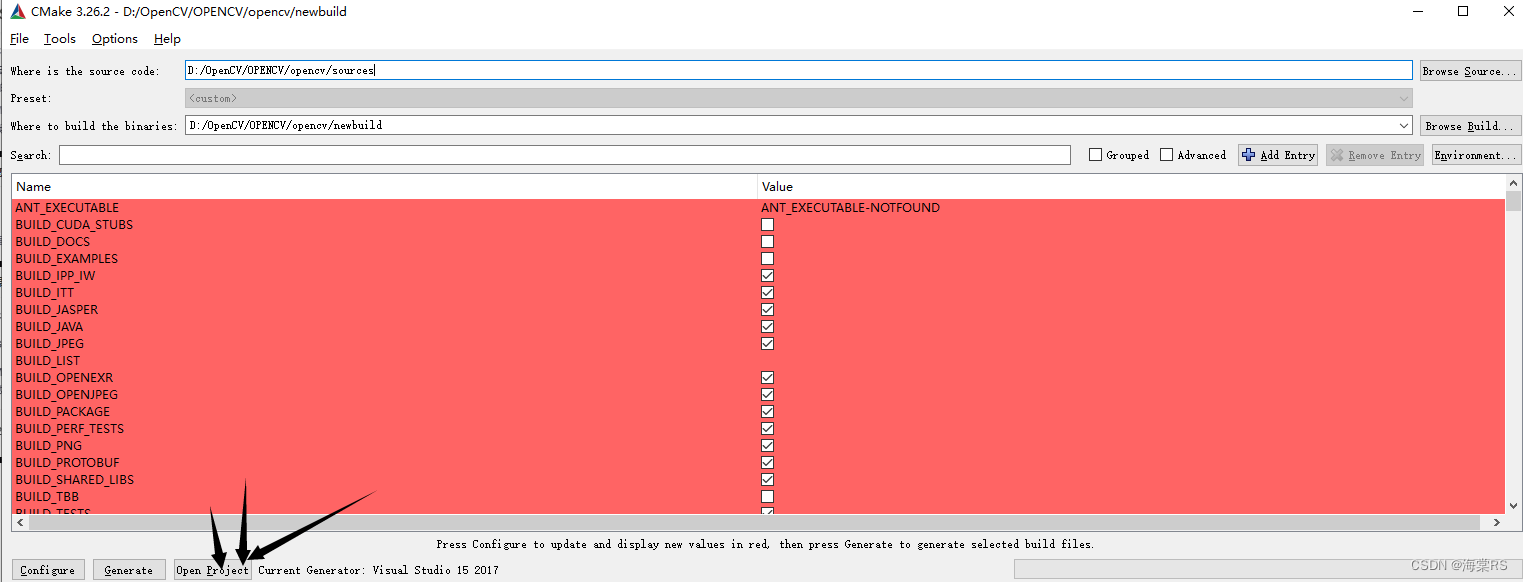Click the horizontal scrollbar left arrow
Screen dimensions: 1523x582
point(20,523)
